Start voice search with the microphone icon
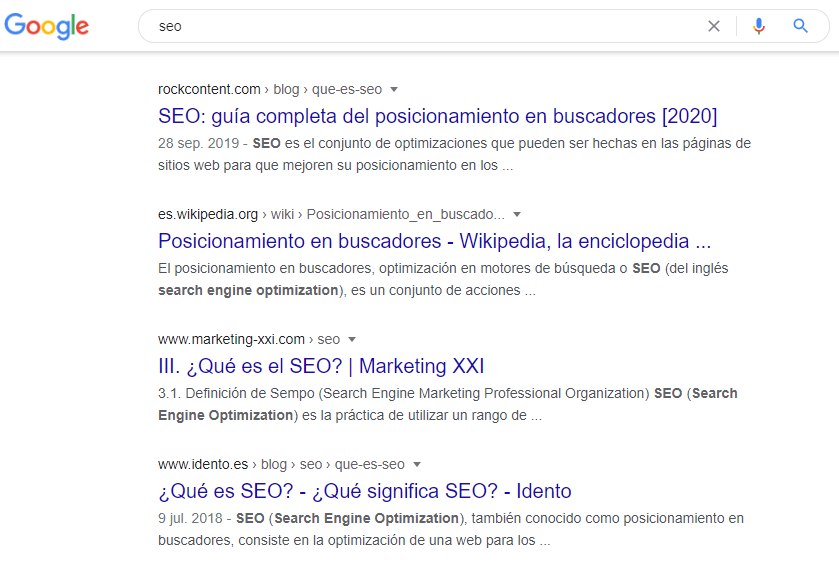 point(759,27)
